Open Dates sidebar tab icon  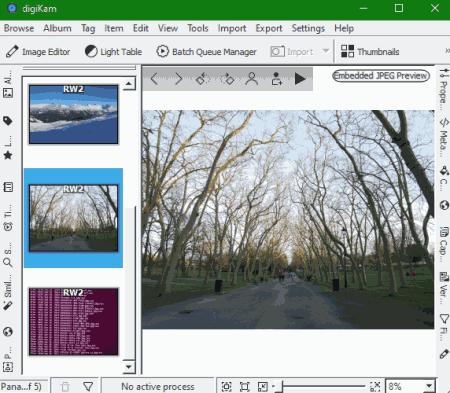8,187
